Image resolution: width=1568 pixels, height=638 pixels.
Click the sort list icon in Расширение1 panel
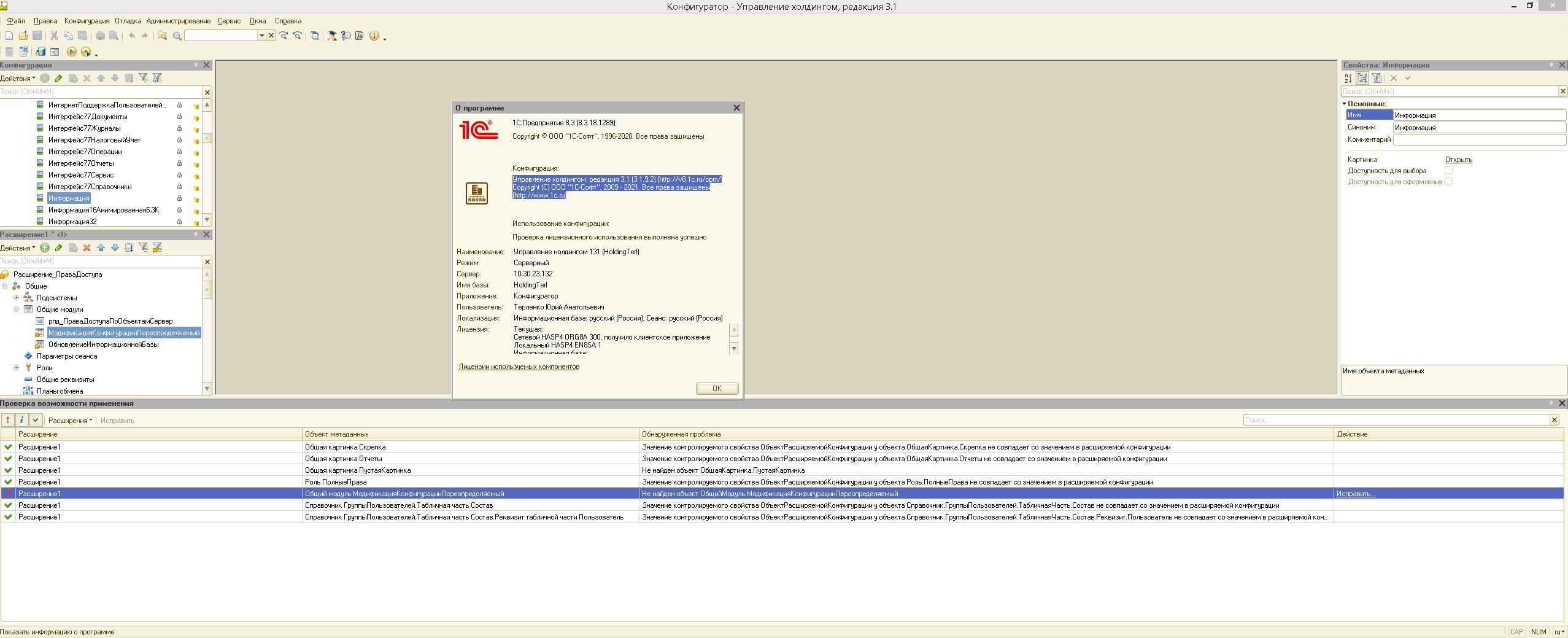129,247
